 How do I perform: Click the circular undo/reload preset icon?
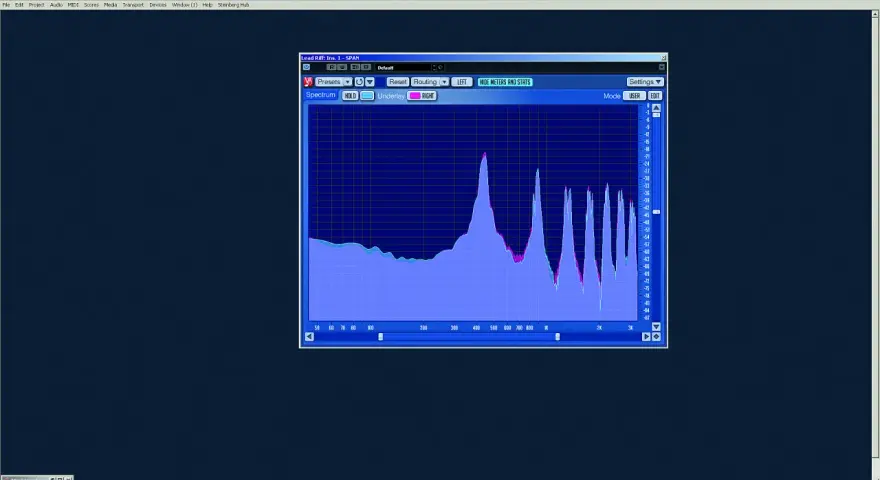click(359, 82)
